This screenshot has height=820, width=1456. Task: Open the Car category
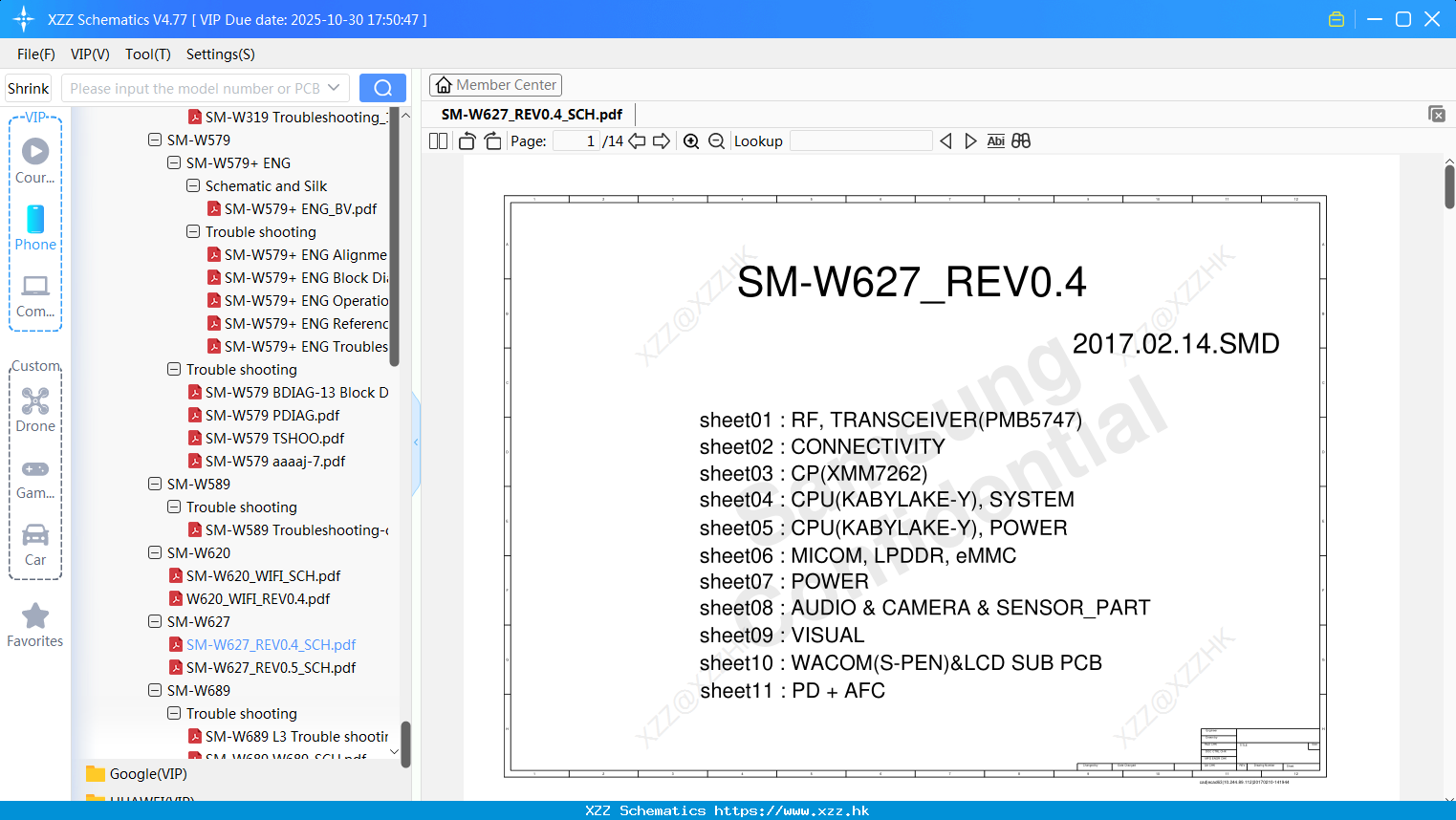35,545
